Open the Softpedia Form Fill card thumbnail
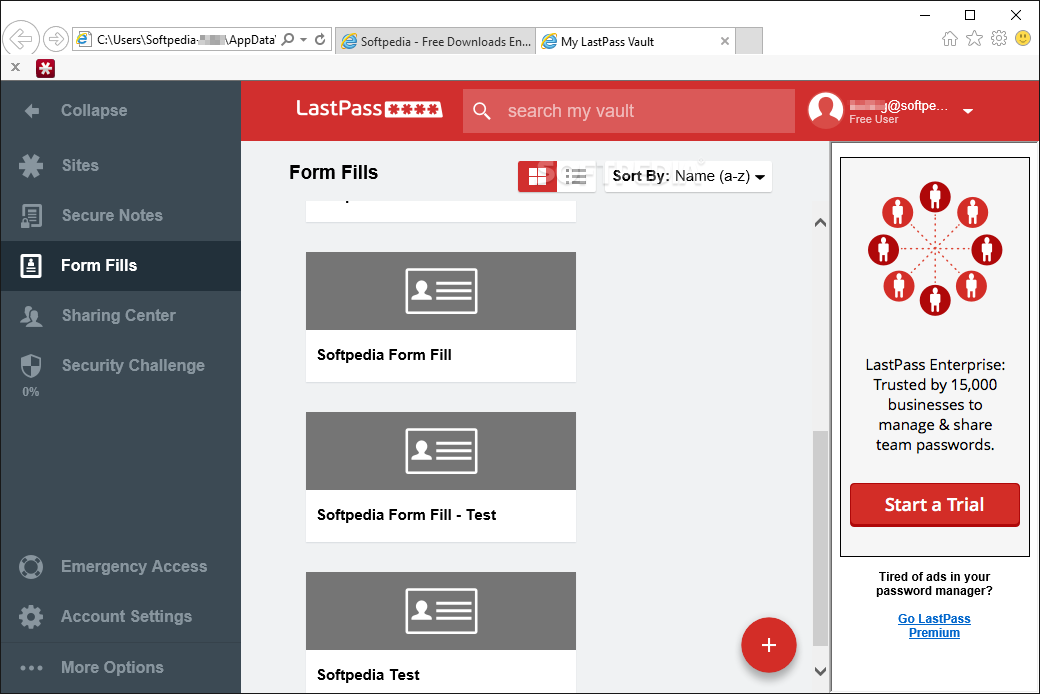 440,291
